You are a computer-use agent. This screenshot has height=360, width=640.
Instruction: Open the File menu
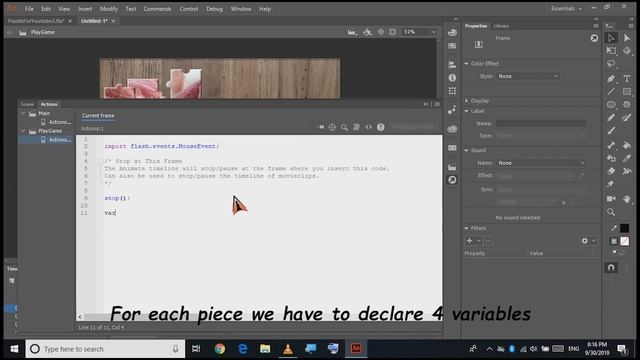coord(29,9)
